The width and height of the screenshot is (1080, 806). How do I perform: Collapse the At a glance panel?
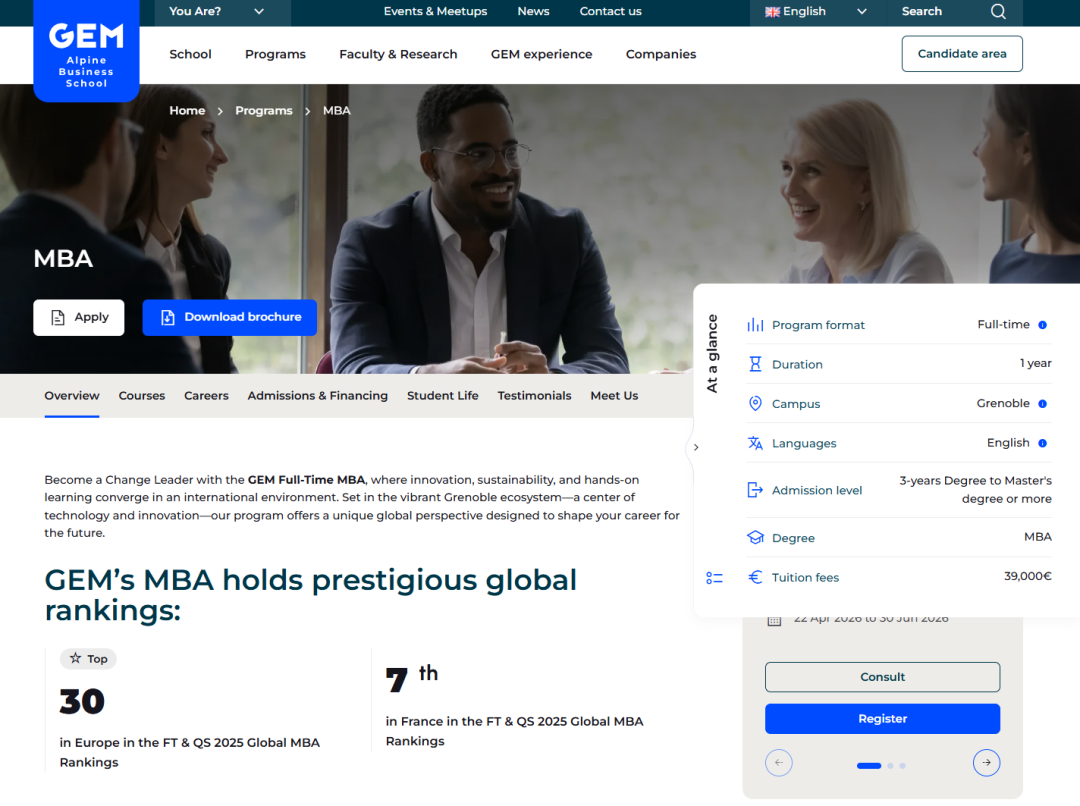[696, 447]
